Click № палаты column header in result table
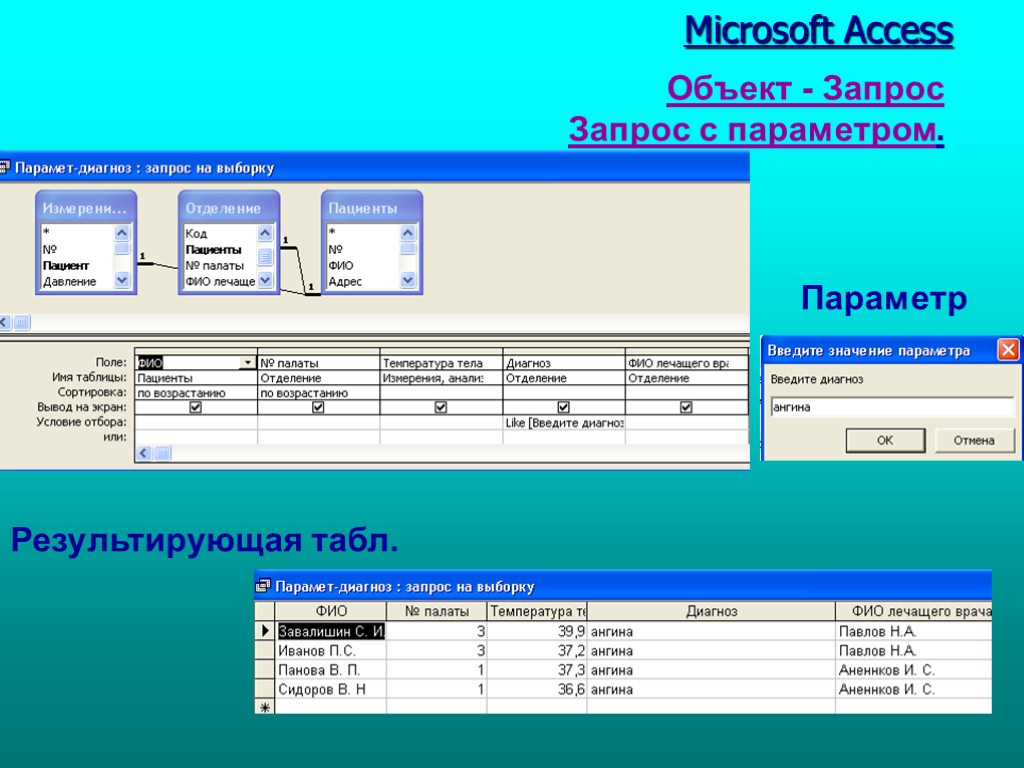The height and width of the screenshot is (768, 1024). pyautogui.click(x=436, y=611)
